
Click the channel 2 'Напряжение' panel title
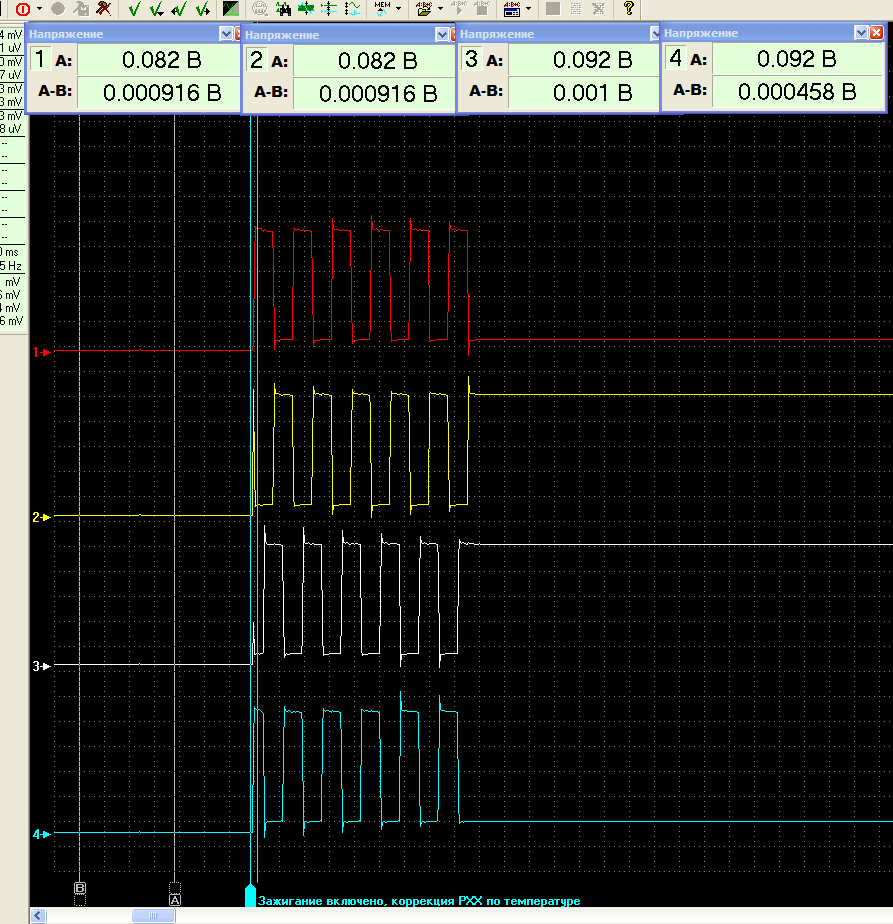click(x=282, y=35)
